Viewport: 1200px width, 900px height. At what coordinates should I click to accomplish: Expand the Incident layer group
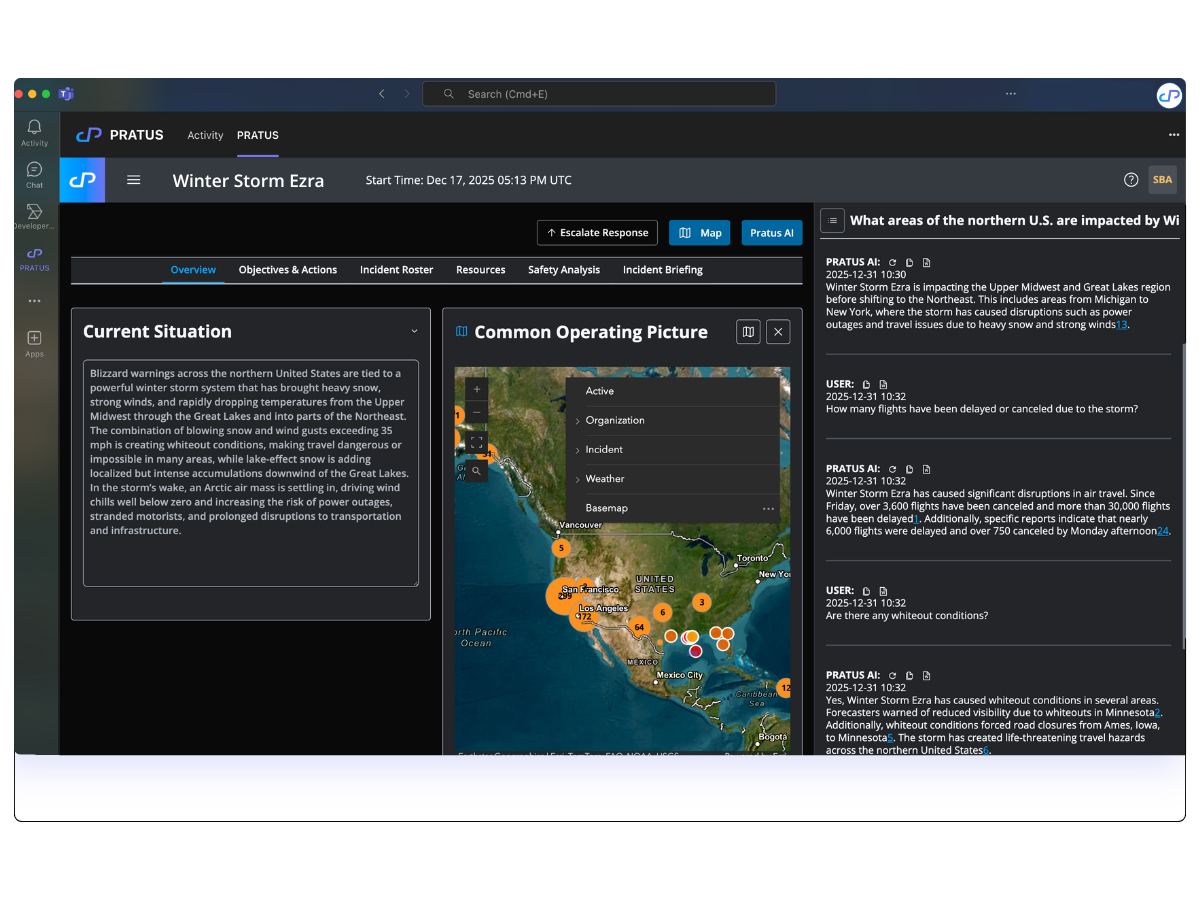tap(579, 449)
